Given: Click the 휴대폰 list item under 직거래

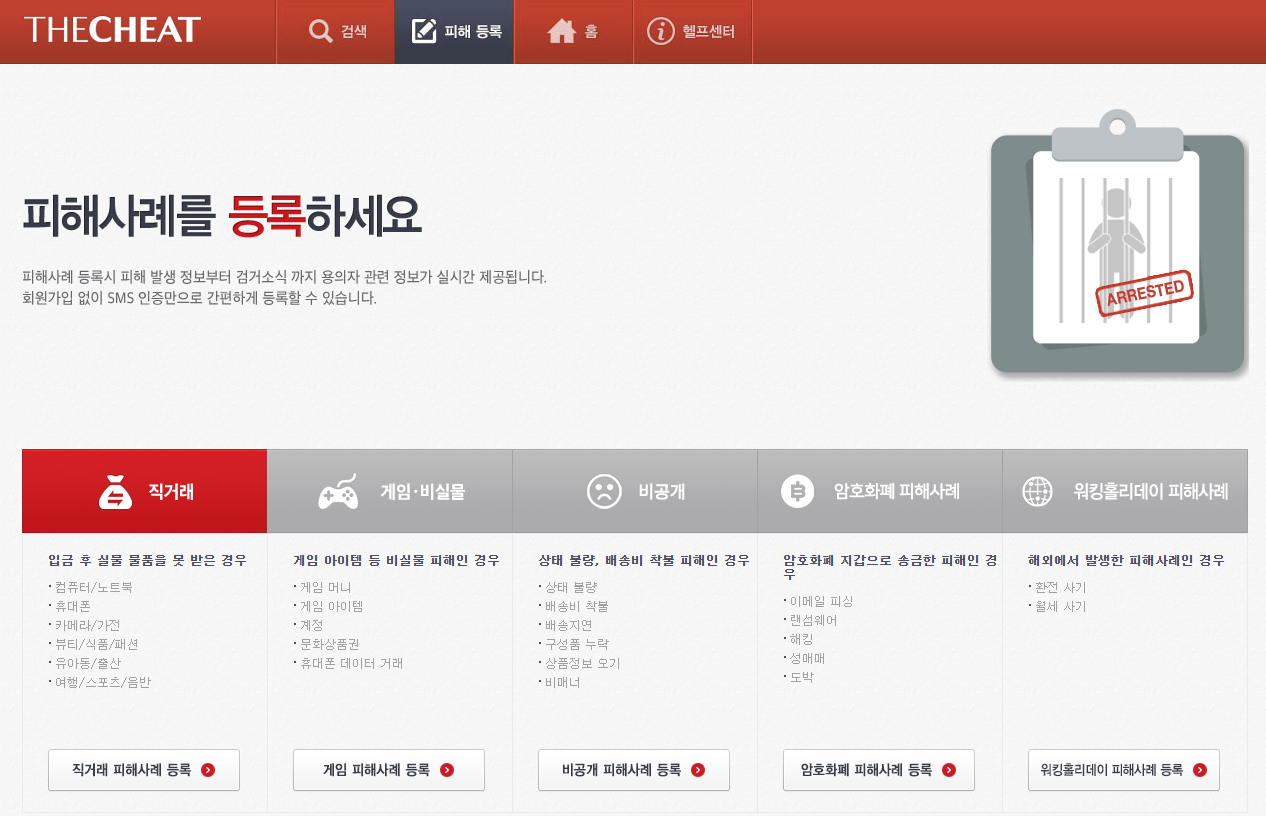Looking at the screenshot, I should click(74, 606).
